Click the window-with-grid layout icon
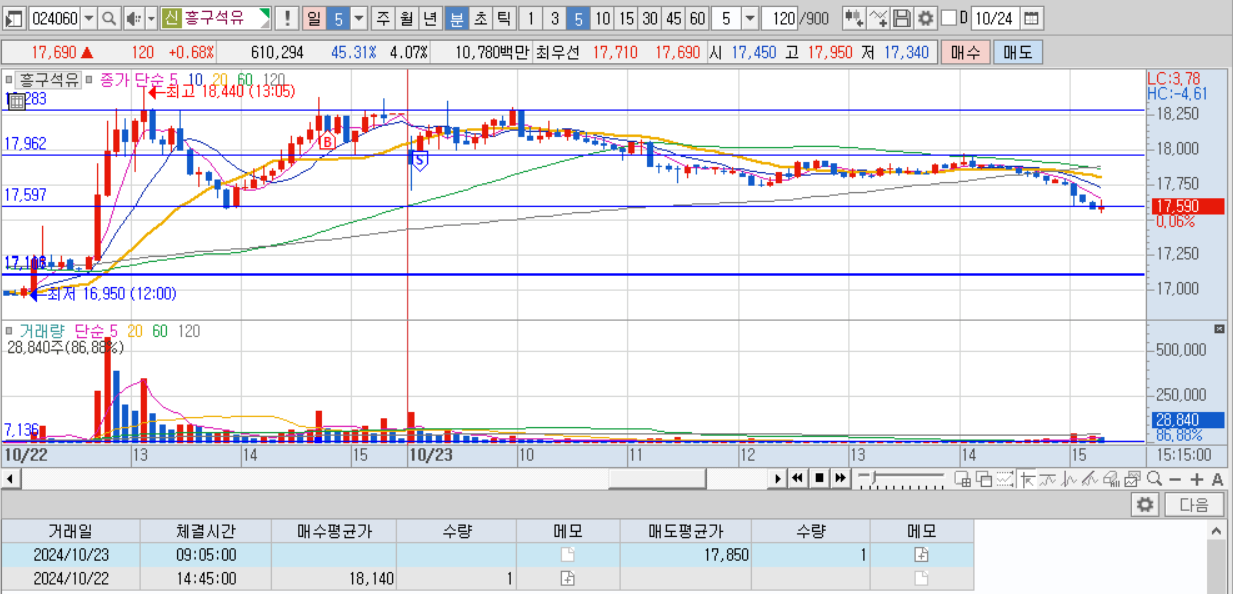Screen dimensions: 1233x594 962,479
